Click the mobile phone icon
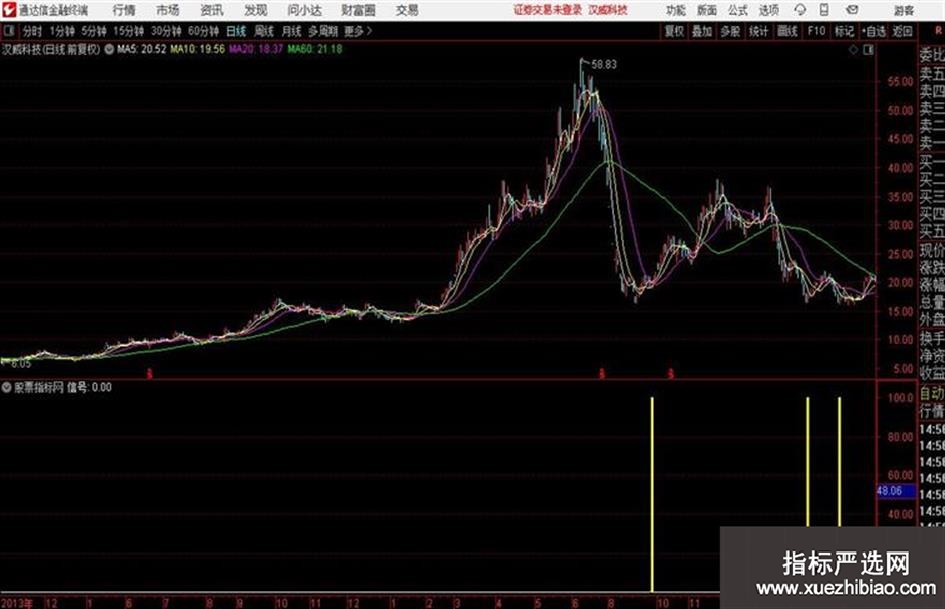Image resolution: width=945 pixels, height=609 pixels. 824,10
